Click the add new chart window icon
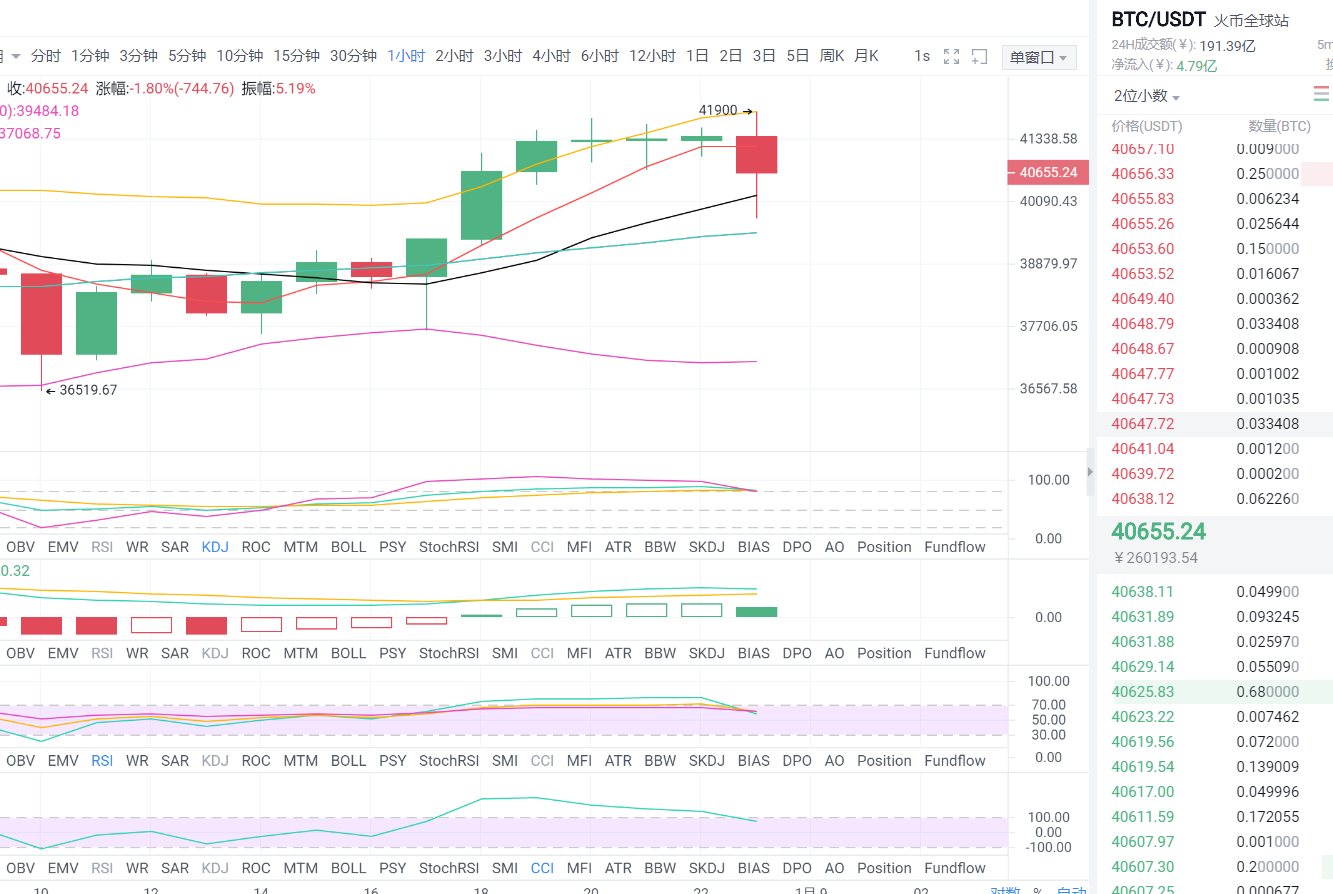This screenshot has height=894, width=1333. pyautogui.click(x=980, y=57)
